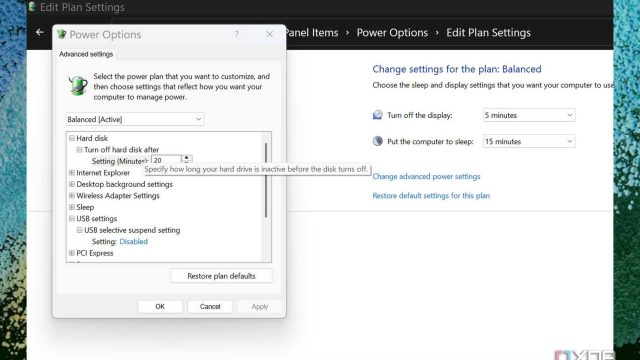Click breadcrumb chevron after Power Options
Screen dimensions: 640x360
tap(437, 33)
